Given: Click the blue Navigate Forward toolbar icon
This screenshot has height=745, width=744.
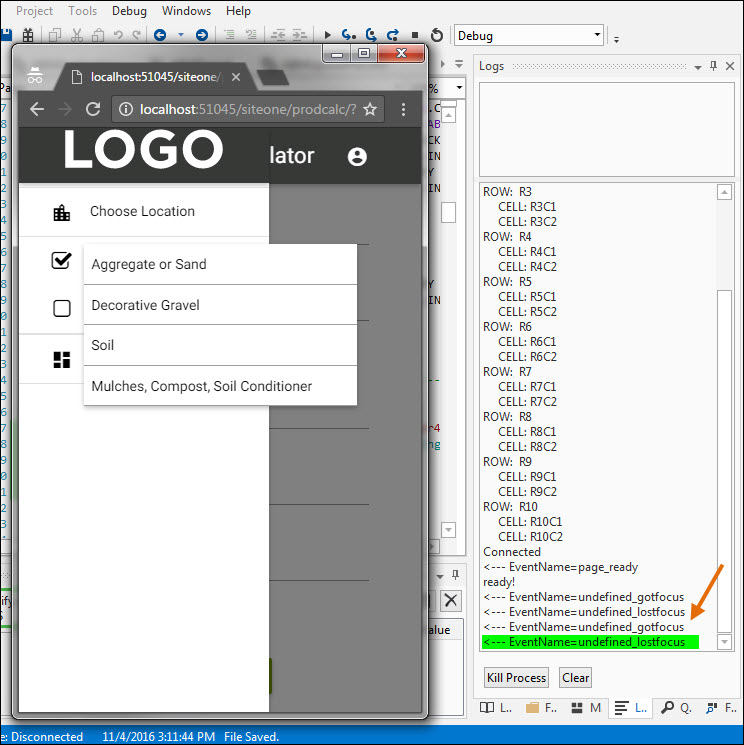Looking at the screenshot, I should [x=202, y=35].
